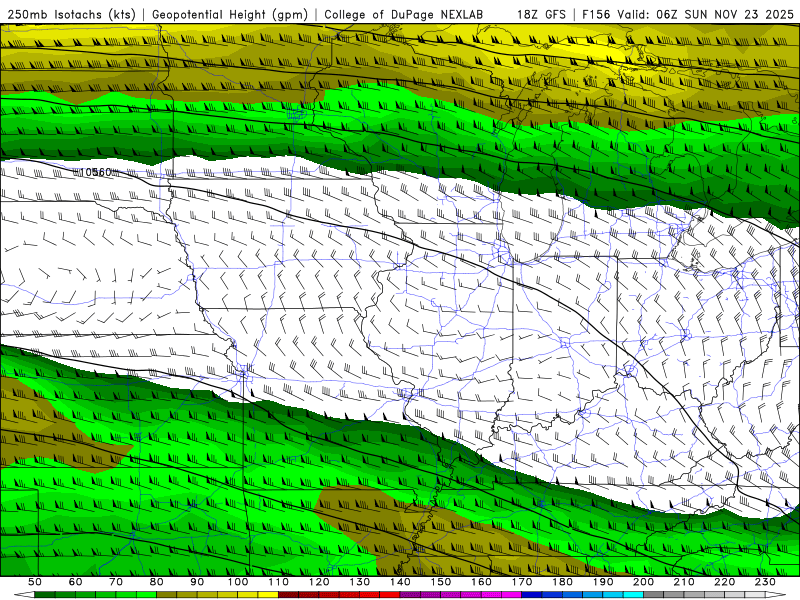Image resolution: width=800 pixels, height=600 pixels.
Task: Click the '250mb Isotachs (kts)' title text
Action: coord(71,15)
